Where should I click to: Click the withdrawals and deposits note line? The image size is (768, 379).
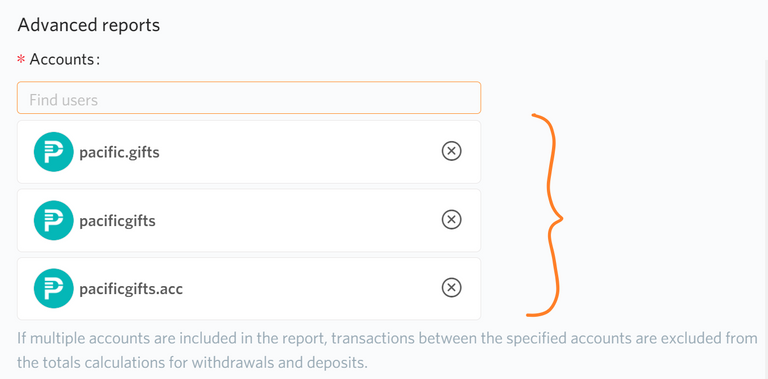[192, 363]
